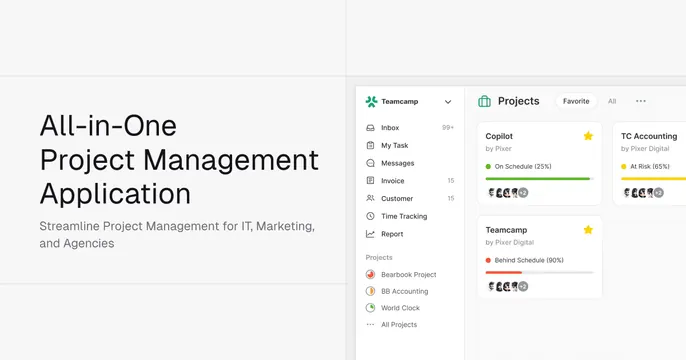Click TC Accounting card member avatars

(x=643, y=192)
